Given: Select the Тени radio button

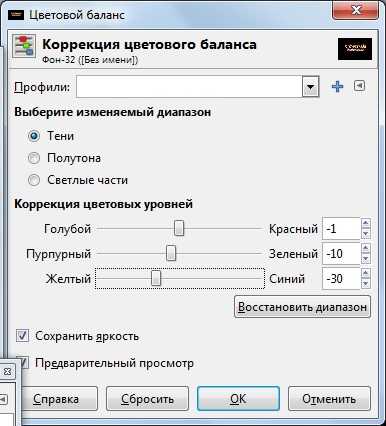Looking at the screenshot, I should pos(34,136).
